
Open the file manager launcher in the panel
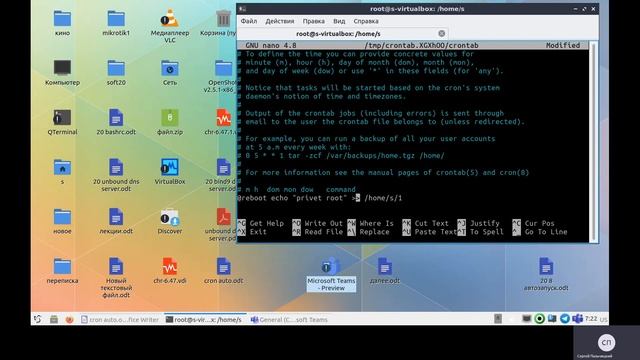click(54, 320)
